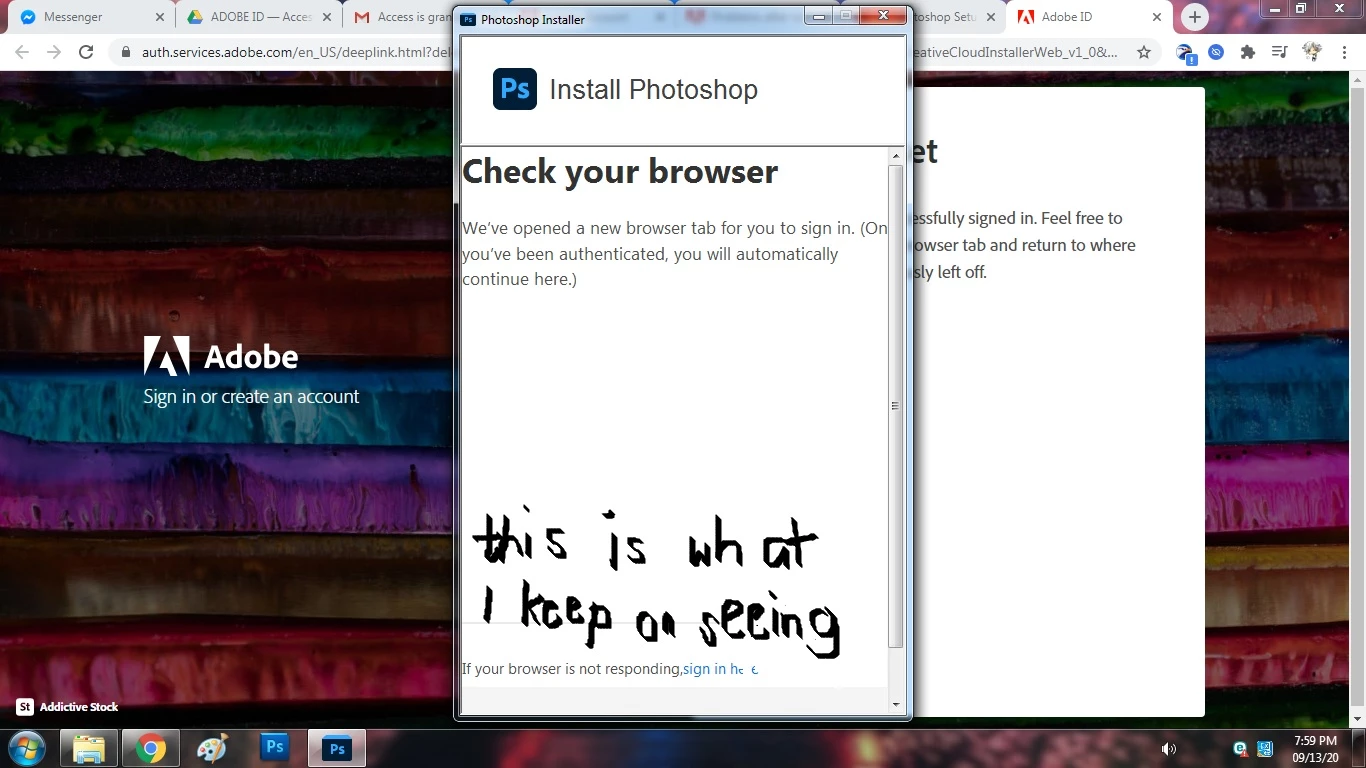Minimize the Photoshop Installer window
The image size is (1366, 768).
click(x=819, y=16)
